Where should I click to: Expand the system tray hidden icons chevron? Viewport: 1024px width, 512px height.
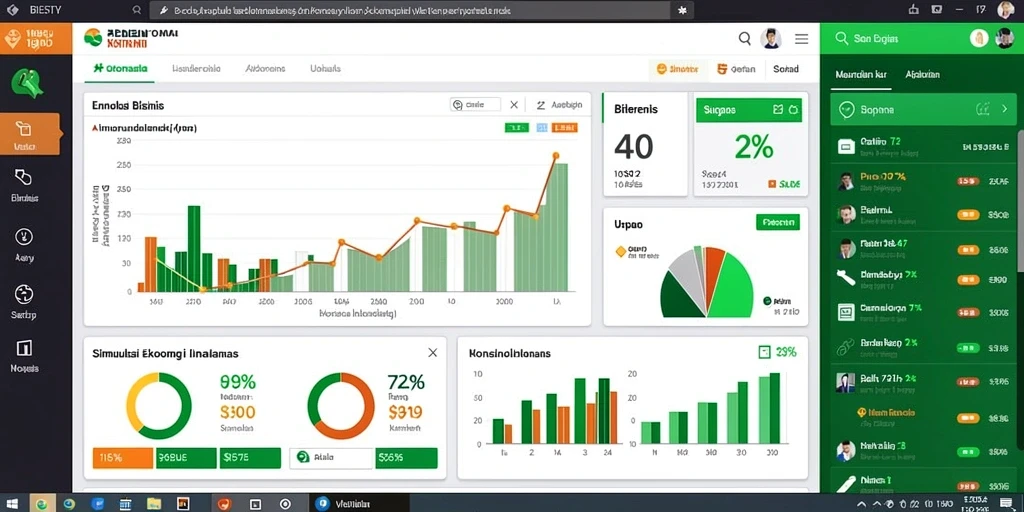coord(861,504)
